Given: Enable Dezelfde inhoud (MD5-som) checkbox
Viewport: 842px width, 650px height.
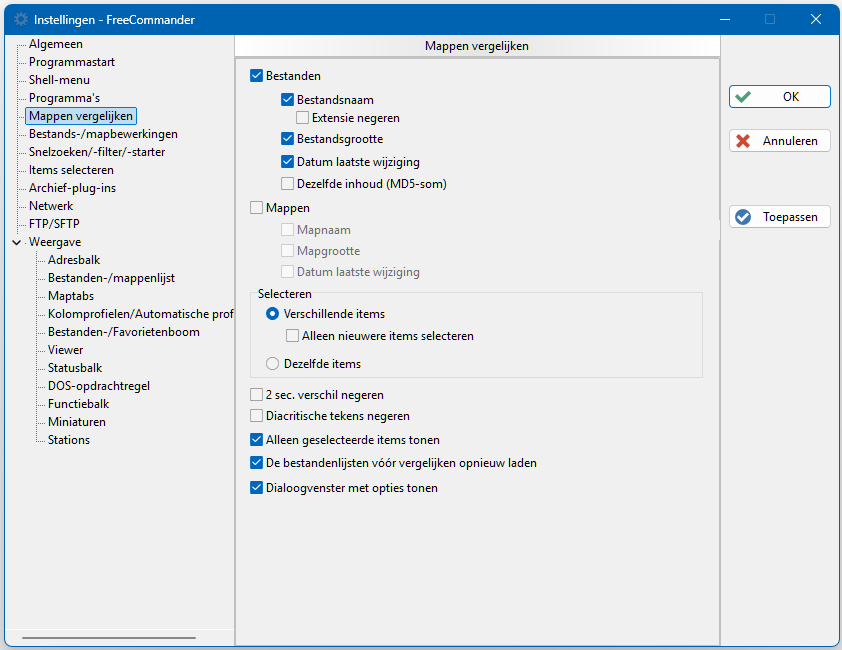Looking at the screenshot, I should [x=287, y=184].
